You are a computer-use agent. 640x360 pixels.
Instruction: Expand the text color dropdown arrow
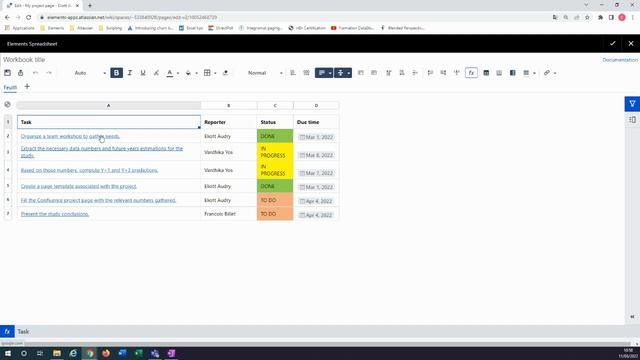point(178,73)
